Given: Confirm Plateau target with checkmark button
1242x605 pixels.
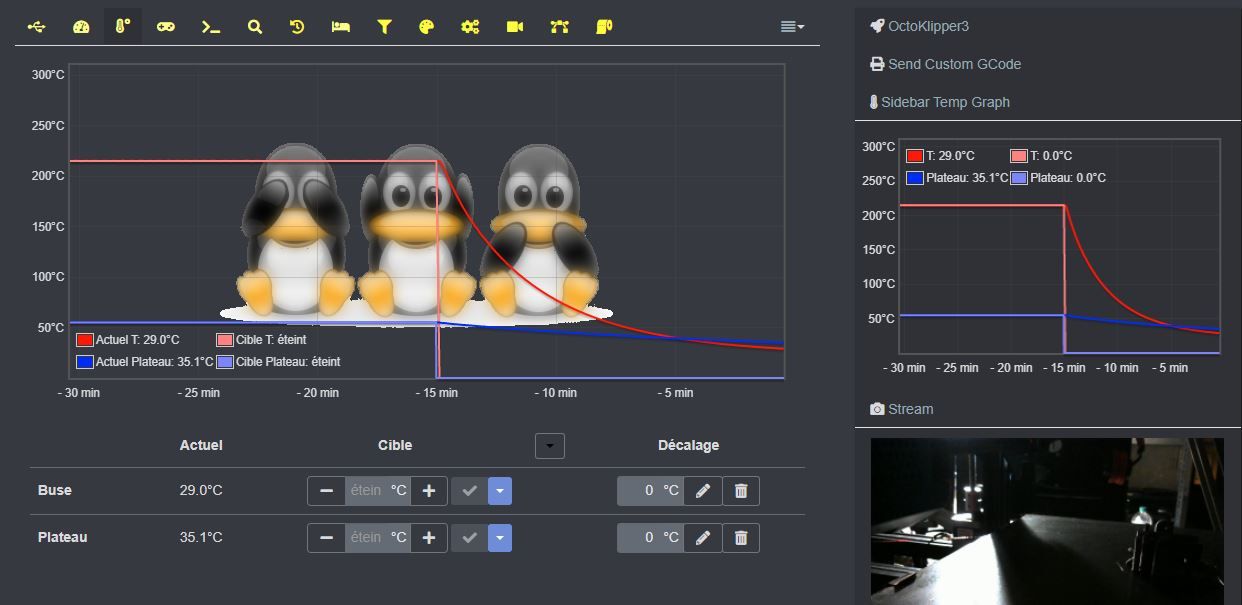Looking at the screenshot, I should point(469,538).
